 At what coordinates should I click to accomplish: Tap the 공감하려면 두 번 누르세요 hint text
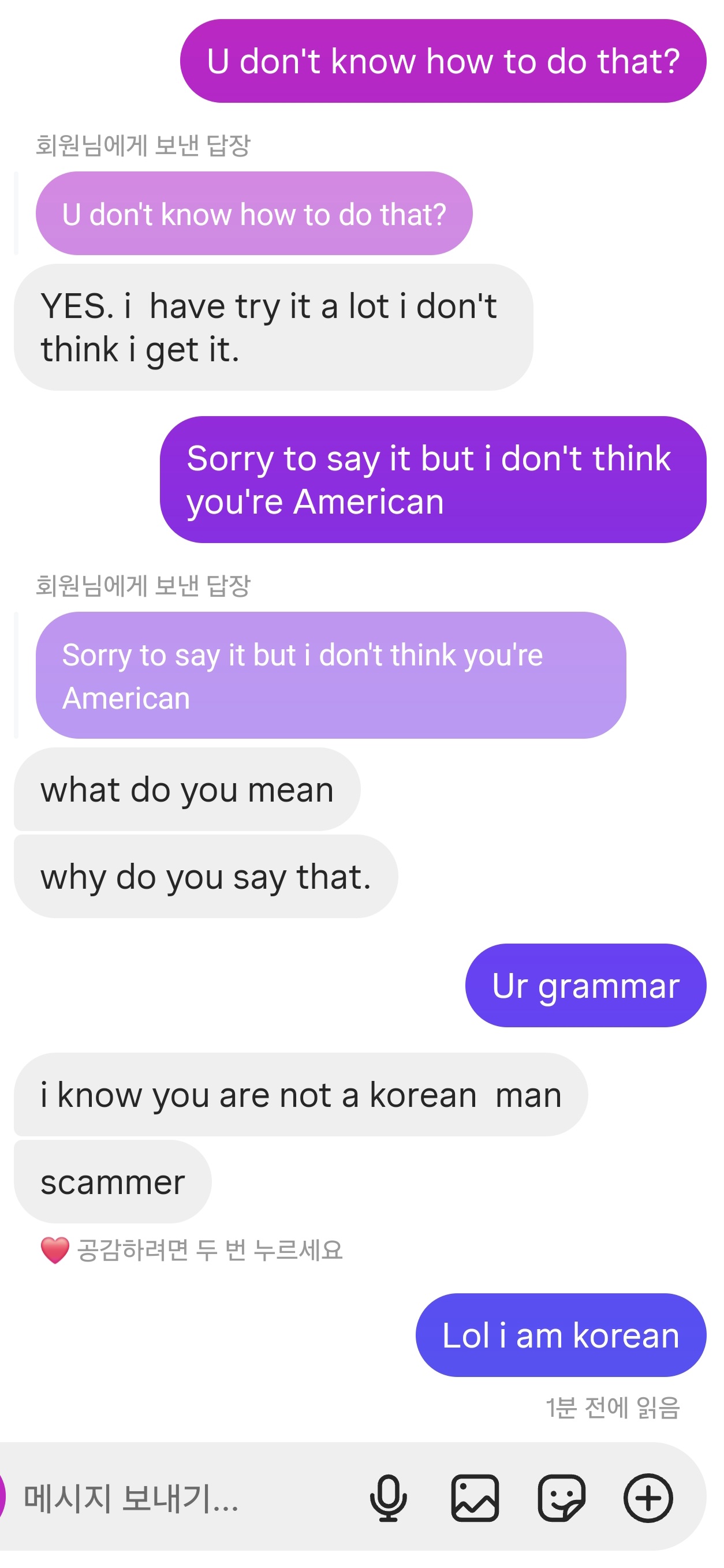tap(210, 1250)
